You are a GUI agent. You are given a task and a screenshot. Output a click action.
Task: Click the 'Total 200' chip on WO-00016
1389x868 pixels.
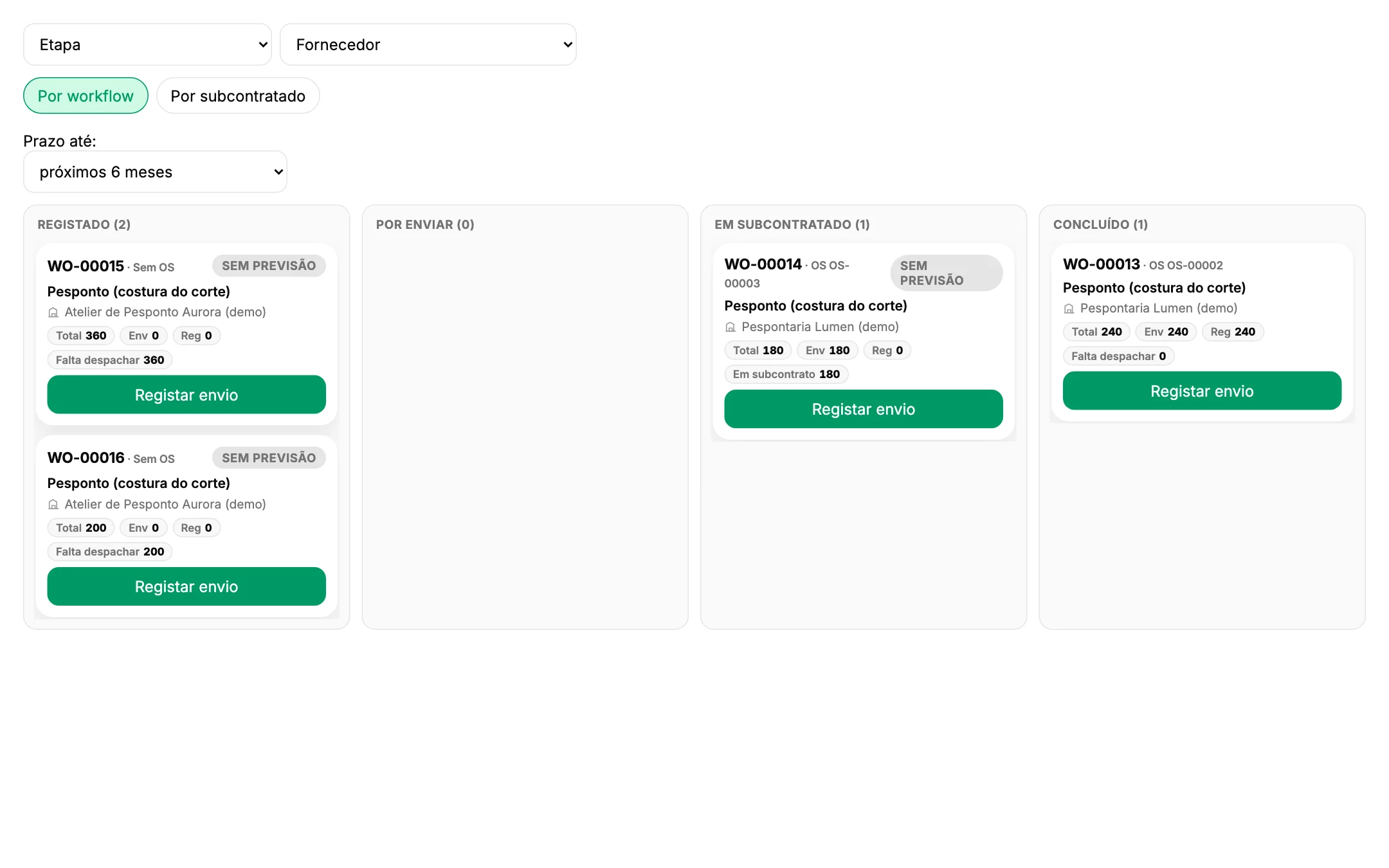[81, 528]
